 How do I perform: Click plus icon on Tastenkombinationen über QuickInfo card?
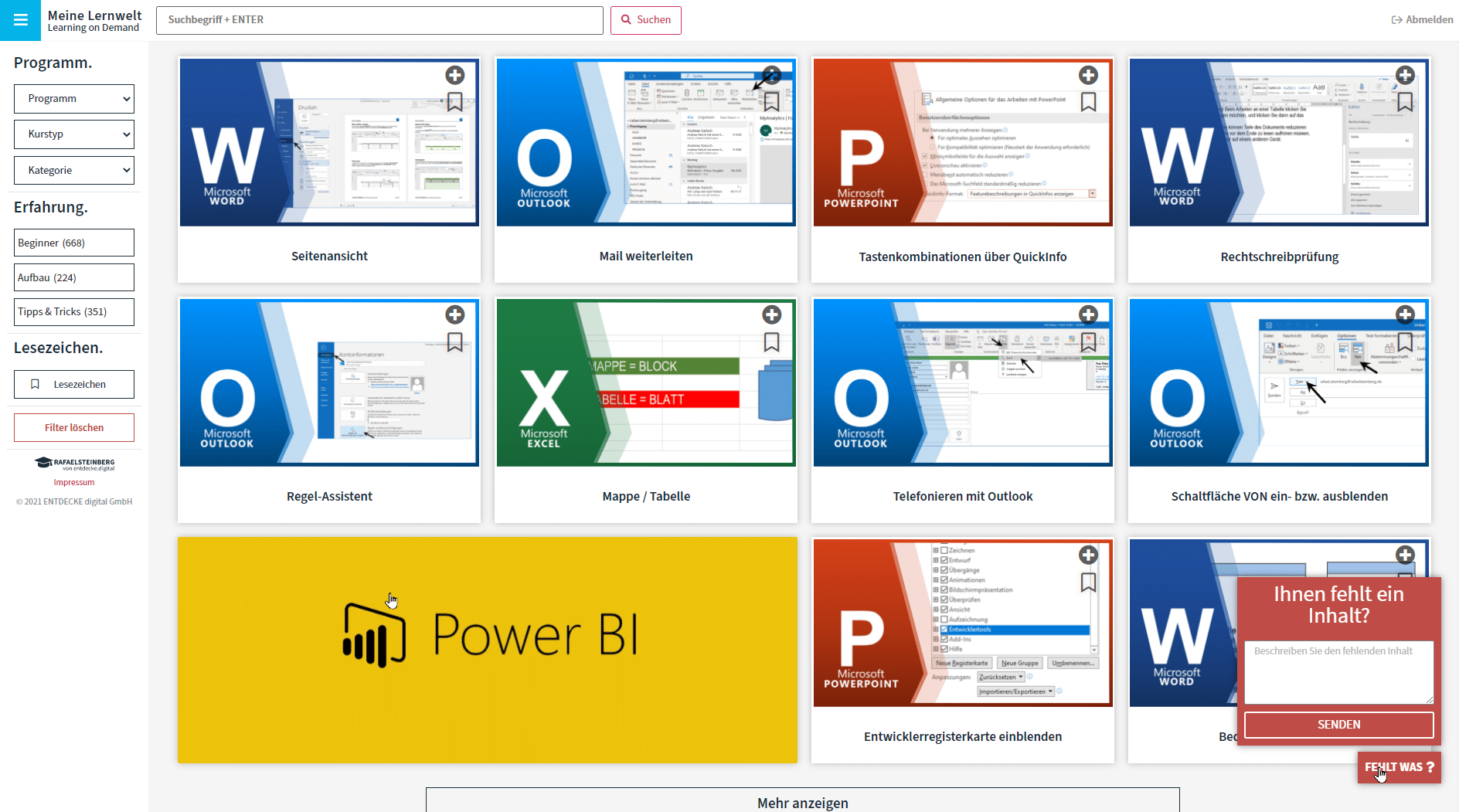pos(1088,75)
